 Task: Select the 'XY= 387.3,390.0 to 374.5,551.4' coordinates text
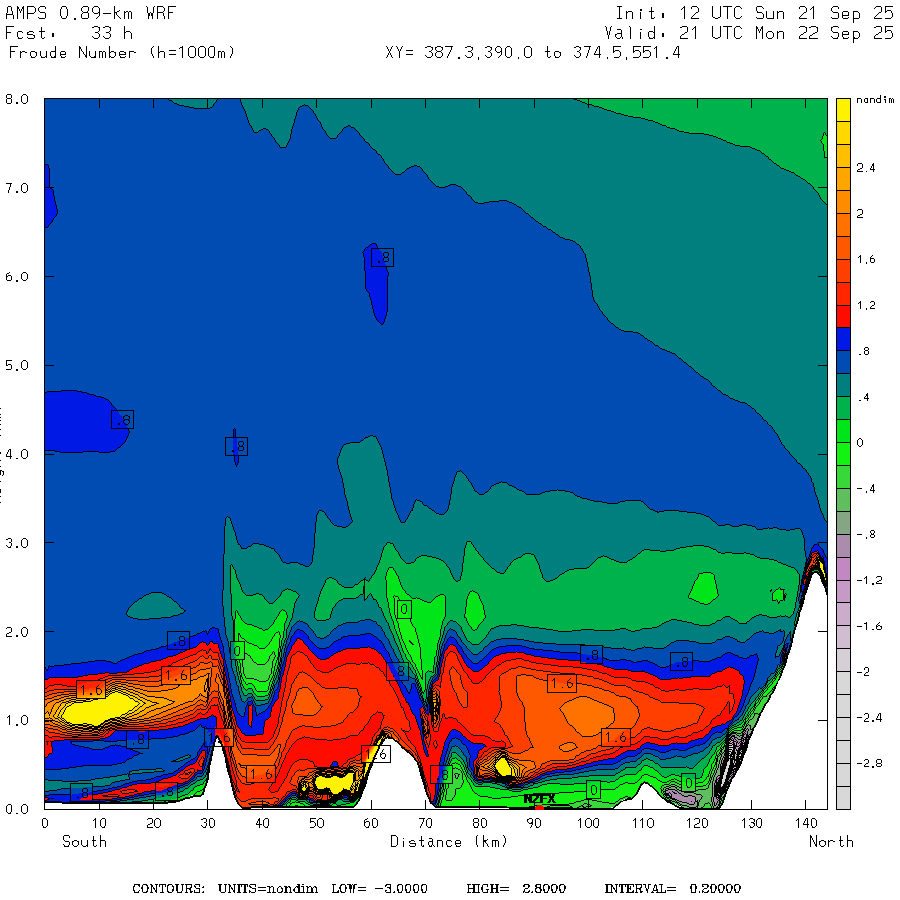[533, 53]
